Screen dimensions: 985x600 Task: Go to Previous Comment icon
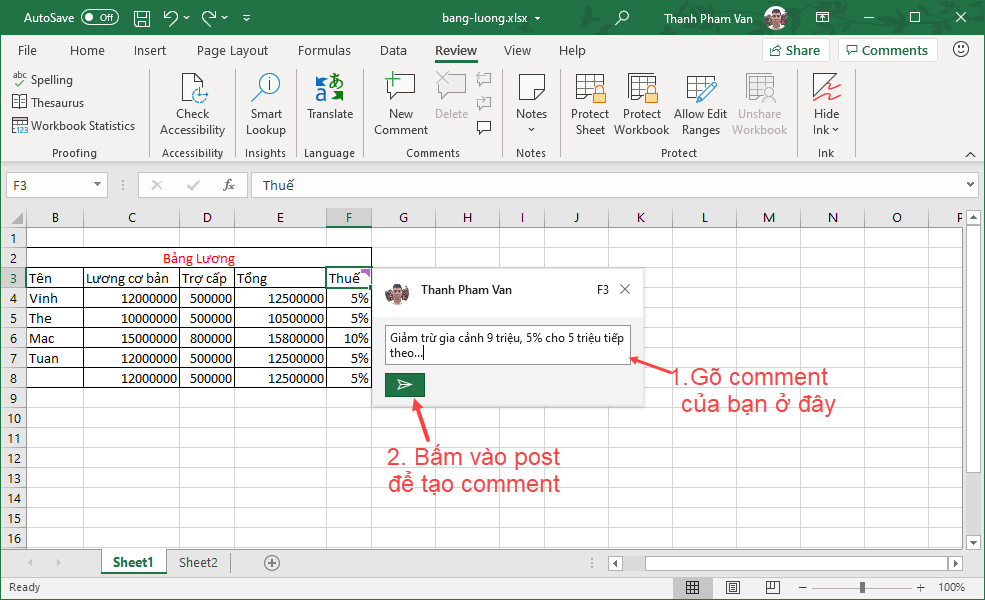tap(484, 79)
